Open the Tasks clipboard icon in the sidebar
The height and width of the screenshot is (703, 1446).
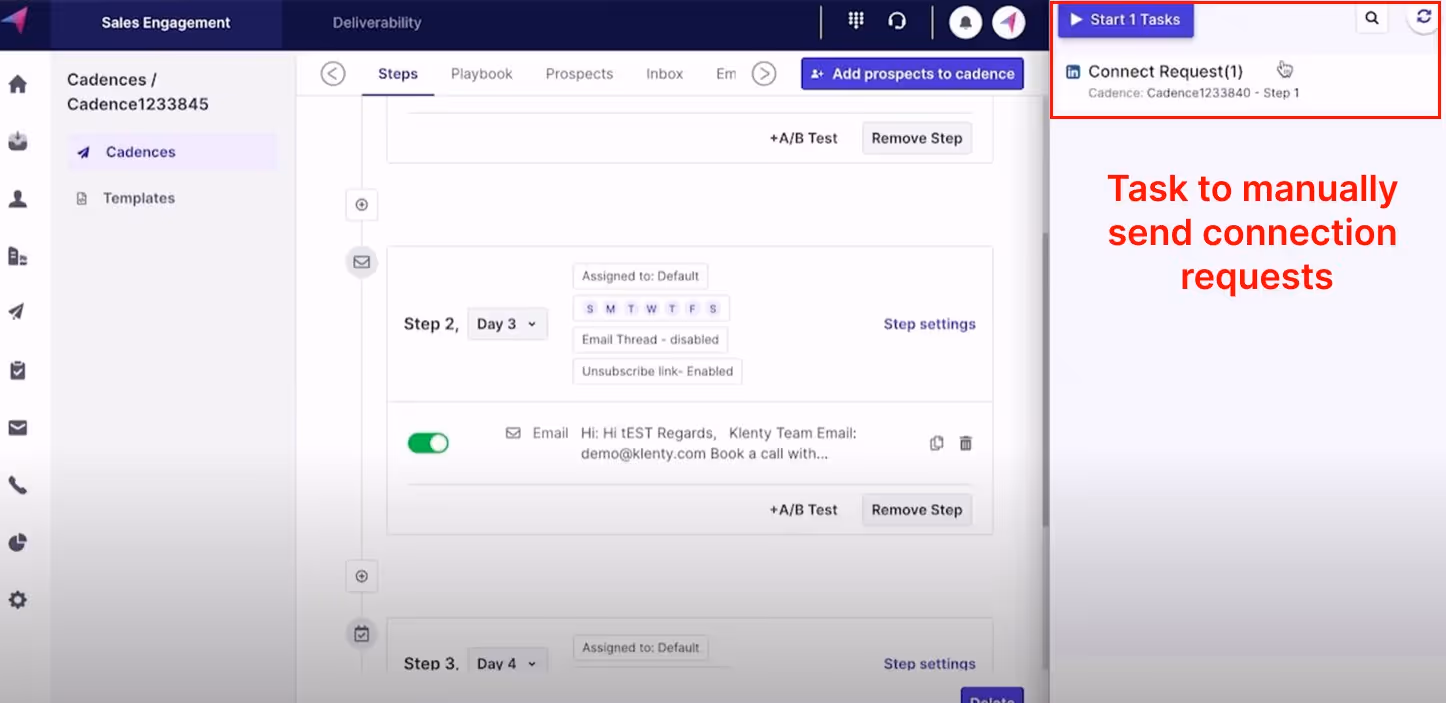point(18,370)
